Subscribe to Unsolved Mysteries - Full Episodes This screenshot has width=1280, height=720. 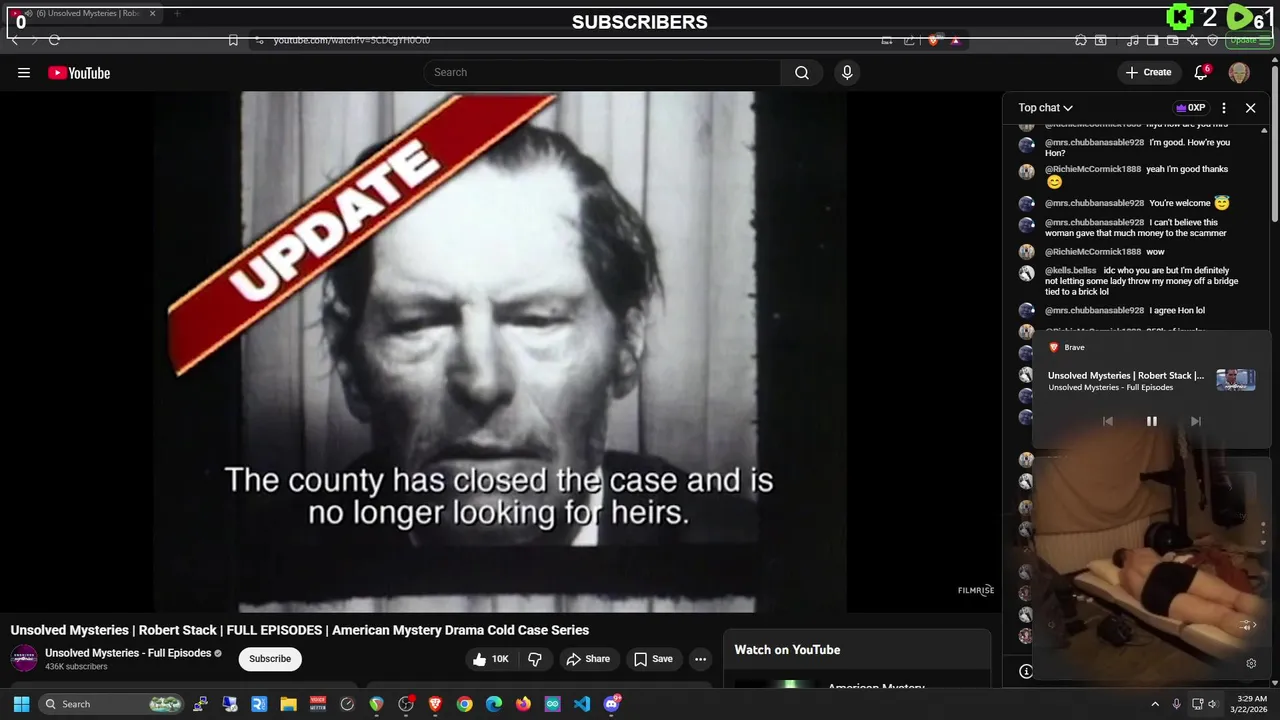270,659
